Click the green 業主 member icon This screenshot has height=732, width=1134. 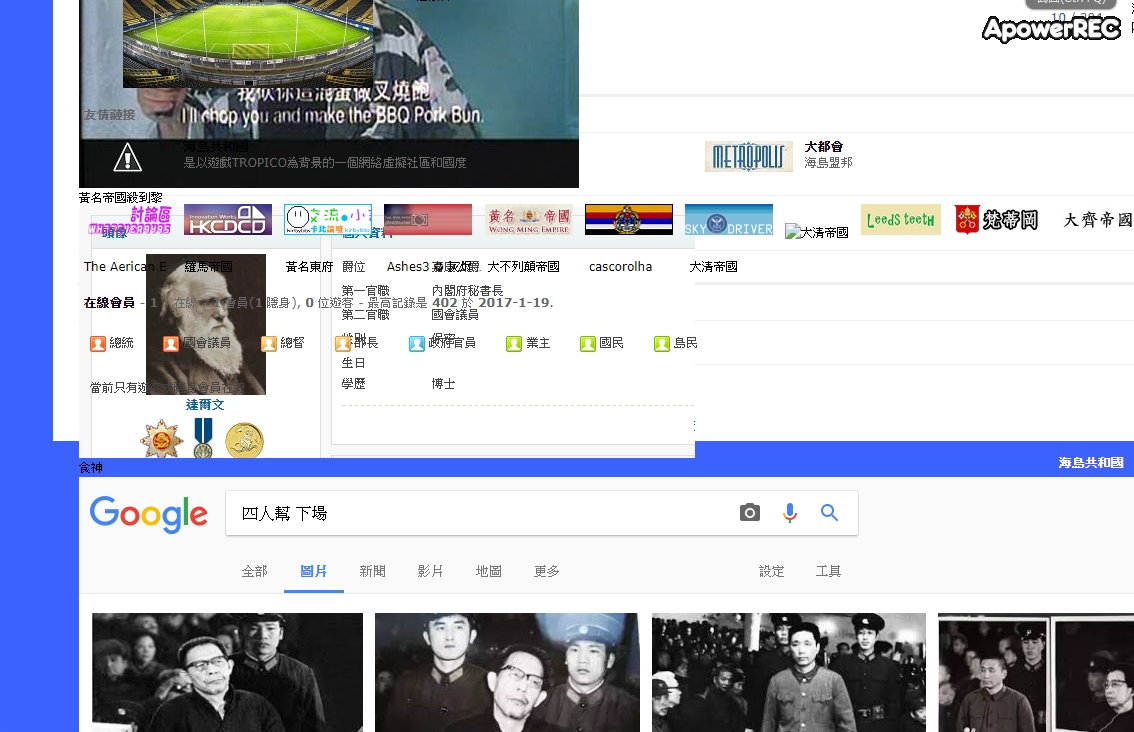tap(513, 344)
